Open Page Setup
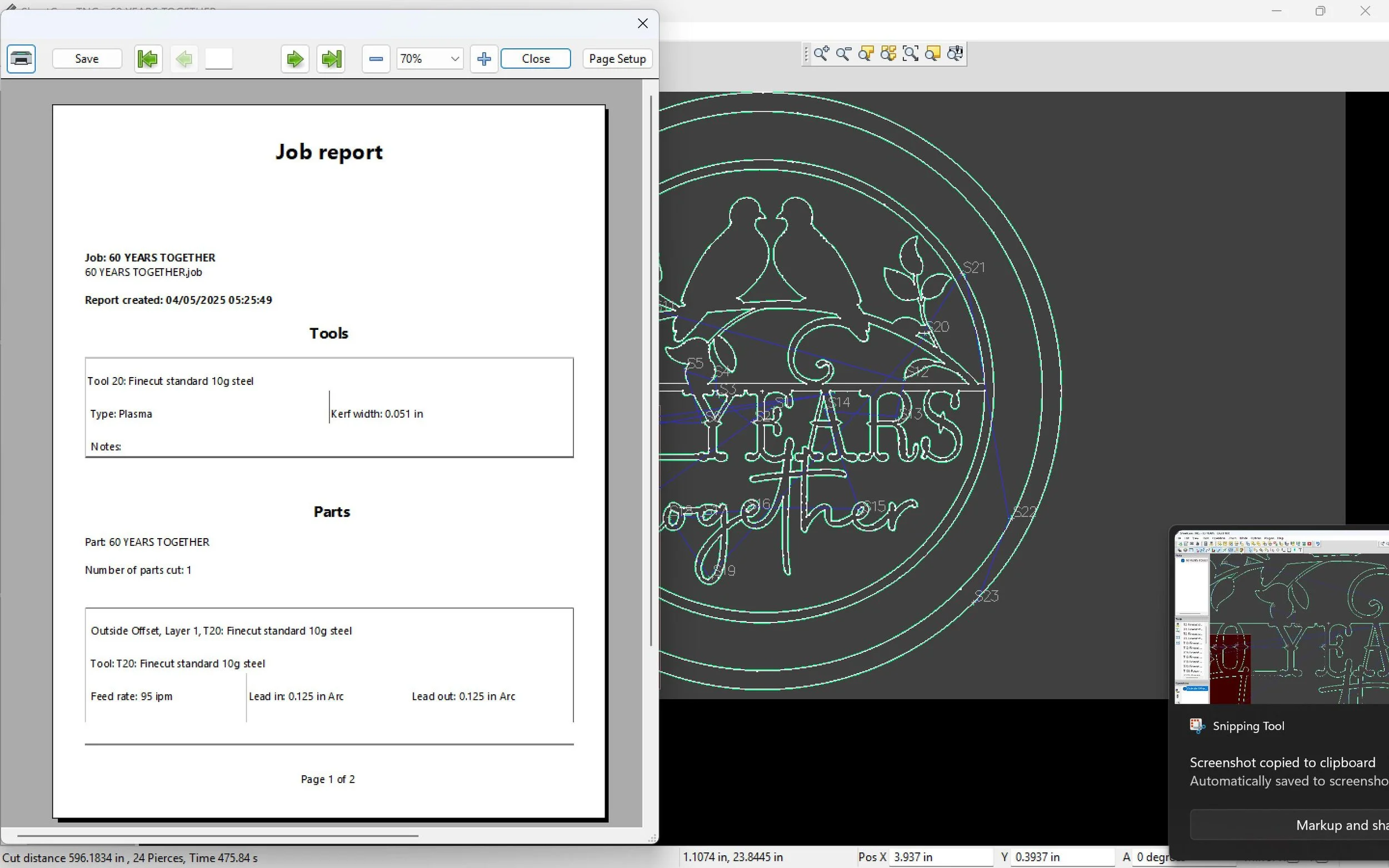This screenshot has height=868, width=1389. pyautogui.click(x=617, y=58)
